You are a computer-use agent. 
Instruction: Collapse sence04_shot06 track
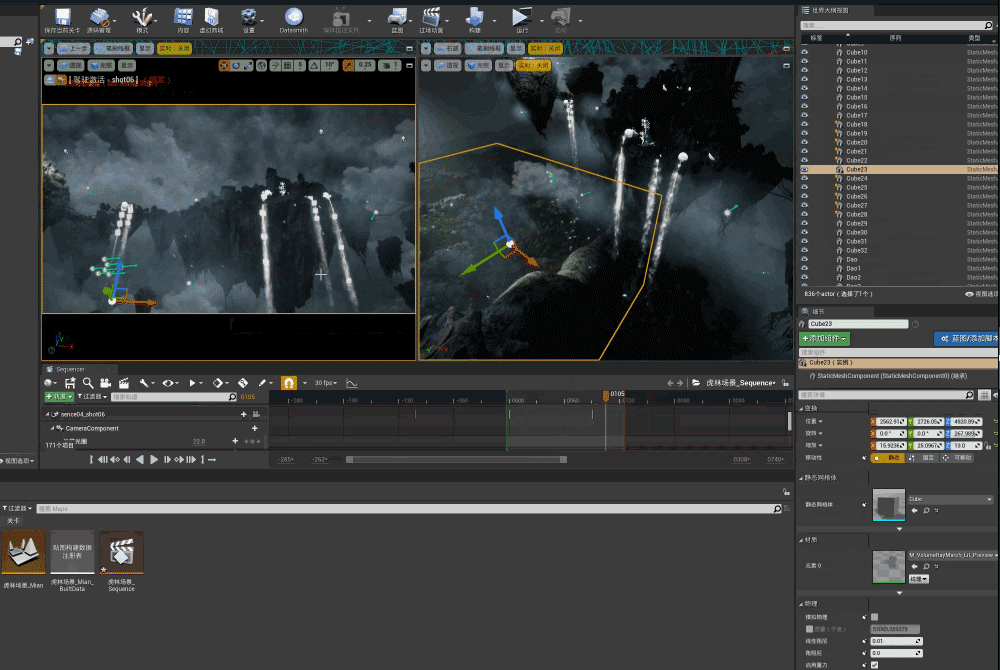point(47,414)
